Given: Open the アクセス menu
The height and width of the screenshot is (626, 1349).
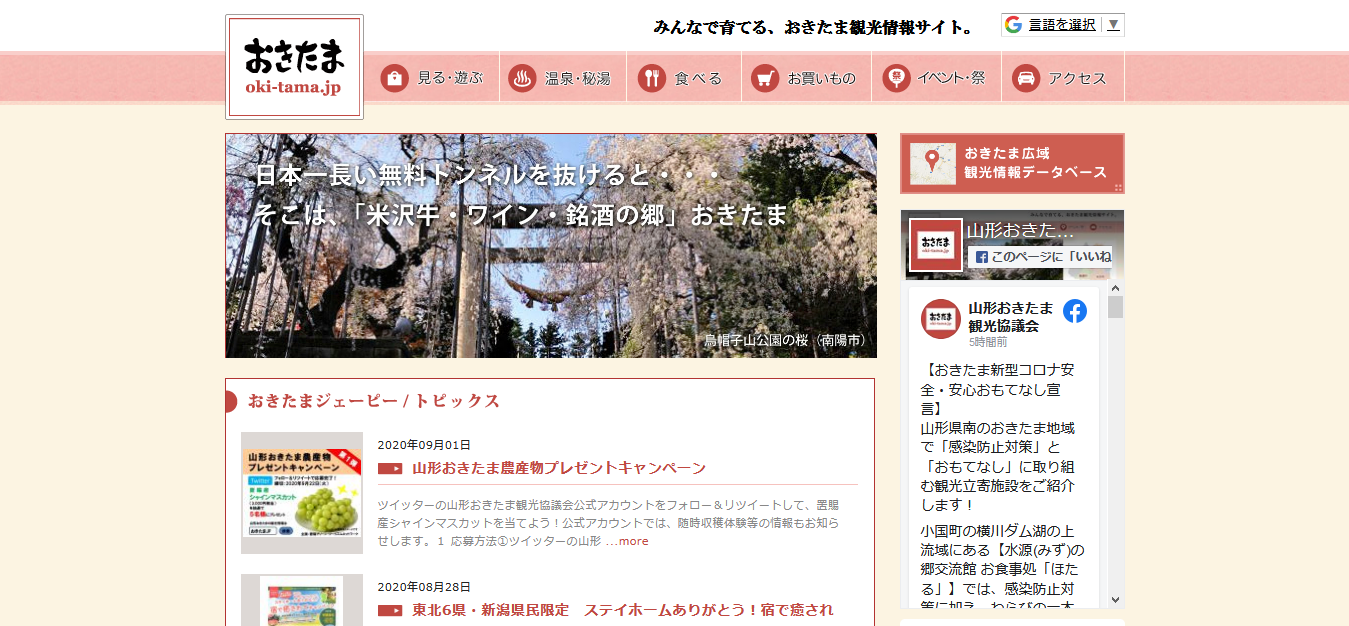Looking at the screenshot, I should (x=1062, y=78).
